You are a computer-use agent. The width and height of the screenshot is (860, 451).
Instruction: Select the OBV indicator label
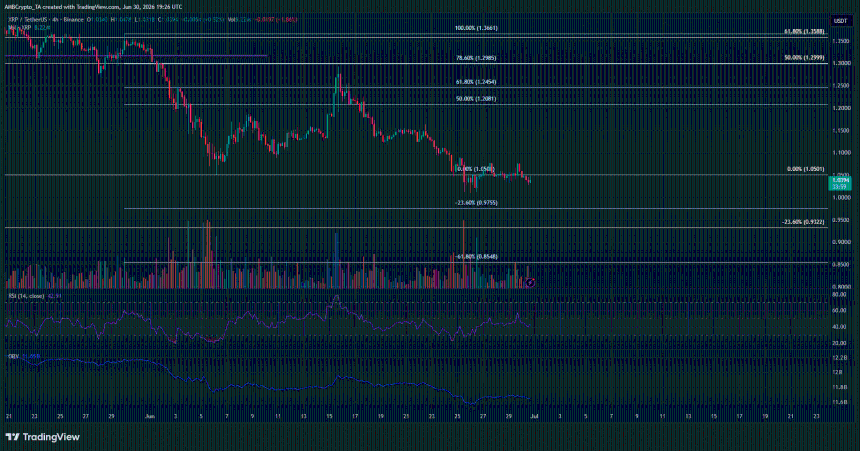[14, 357]
